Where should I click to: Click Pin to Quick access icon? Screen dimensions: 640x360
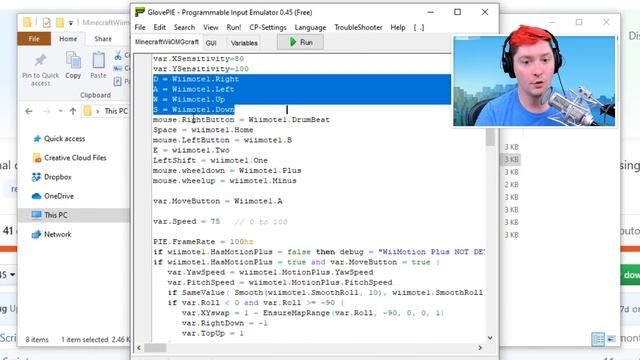click(40, 61)
